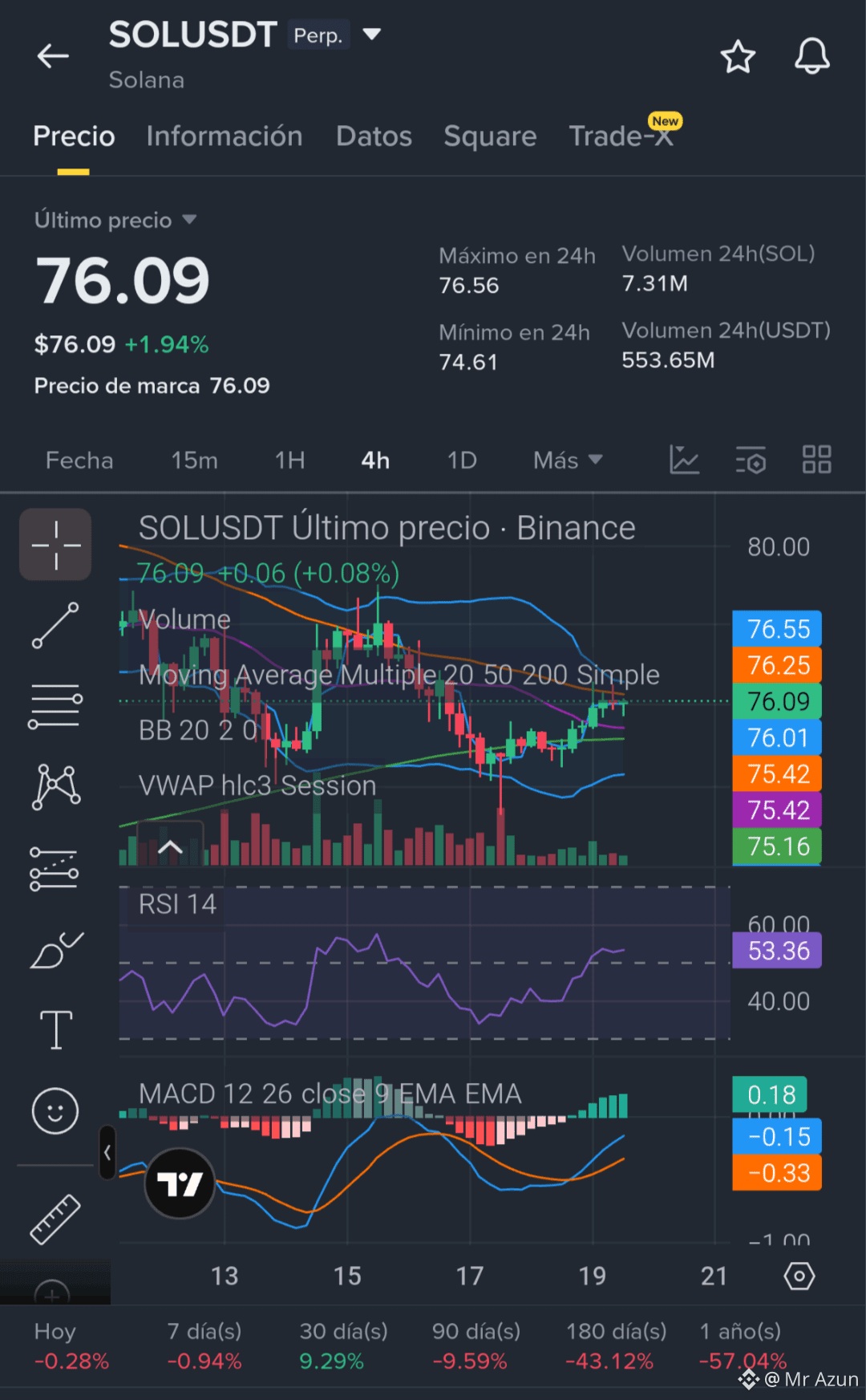Click the date 13 on time axis
The image size is (866, 1400).
click(x=225, y=1276)
